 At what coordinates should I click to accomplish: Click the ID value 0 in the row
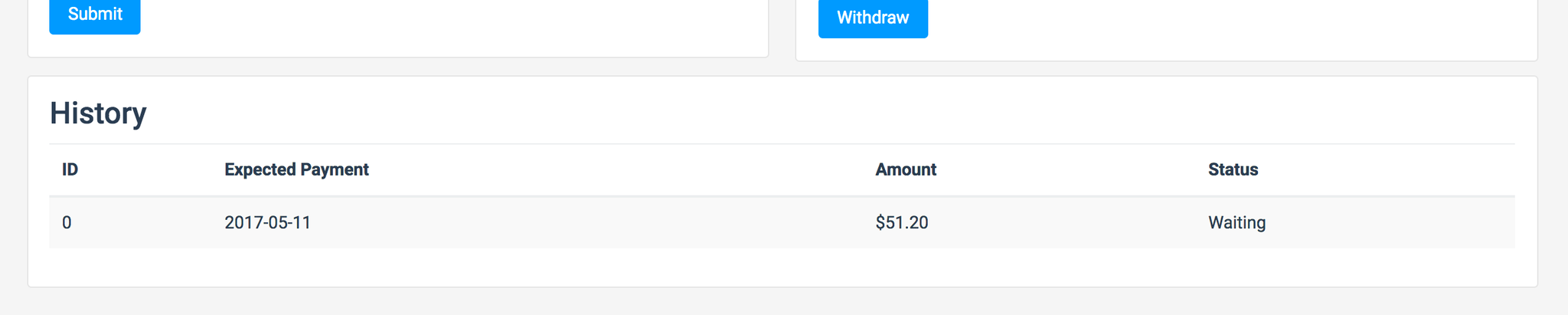67,223
